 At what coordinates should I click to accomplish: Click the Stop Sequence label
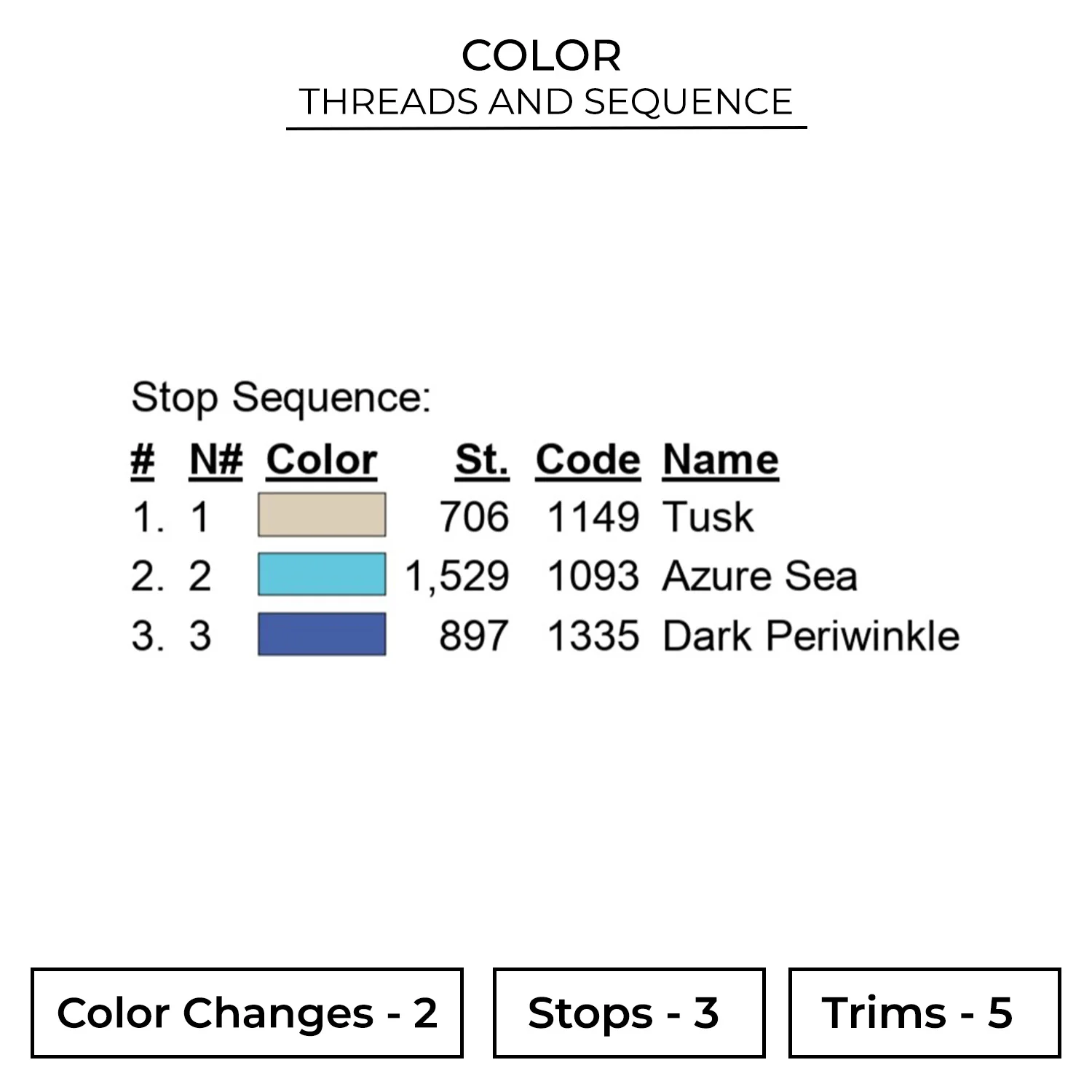(x=281, y=398)
